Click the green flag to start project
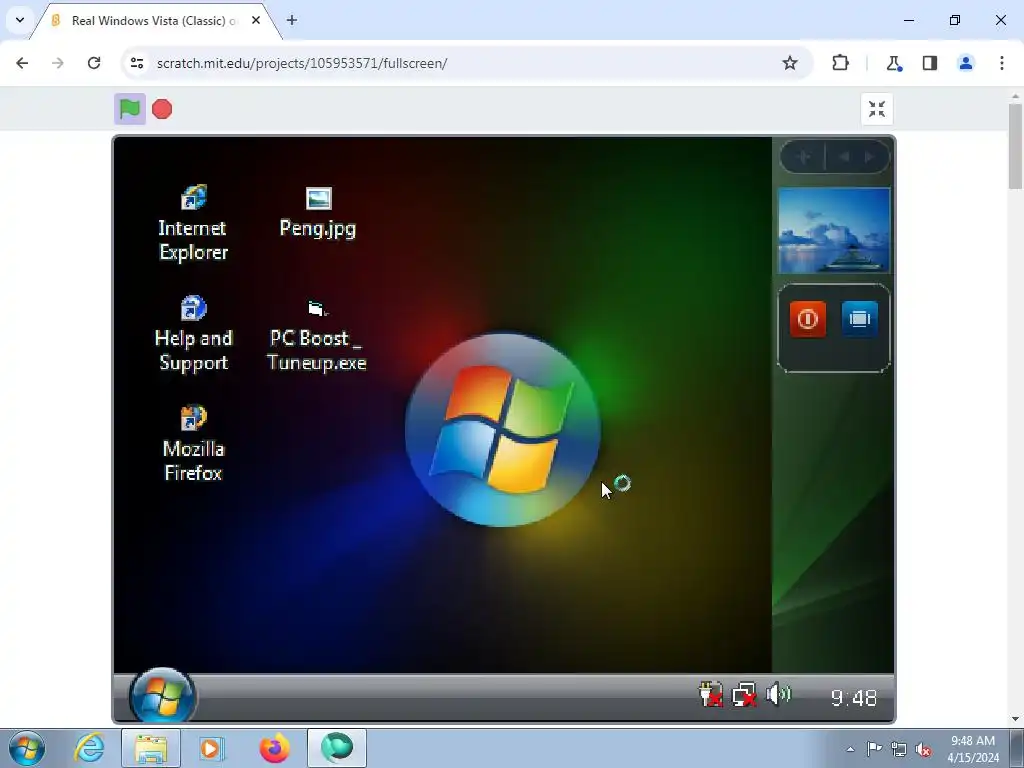The width and height of the screenshot is (1024, 768). coord(130,109)
